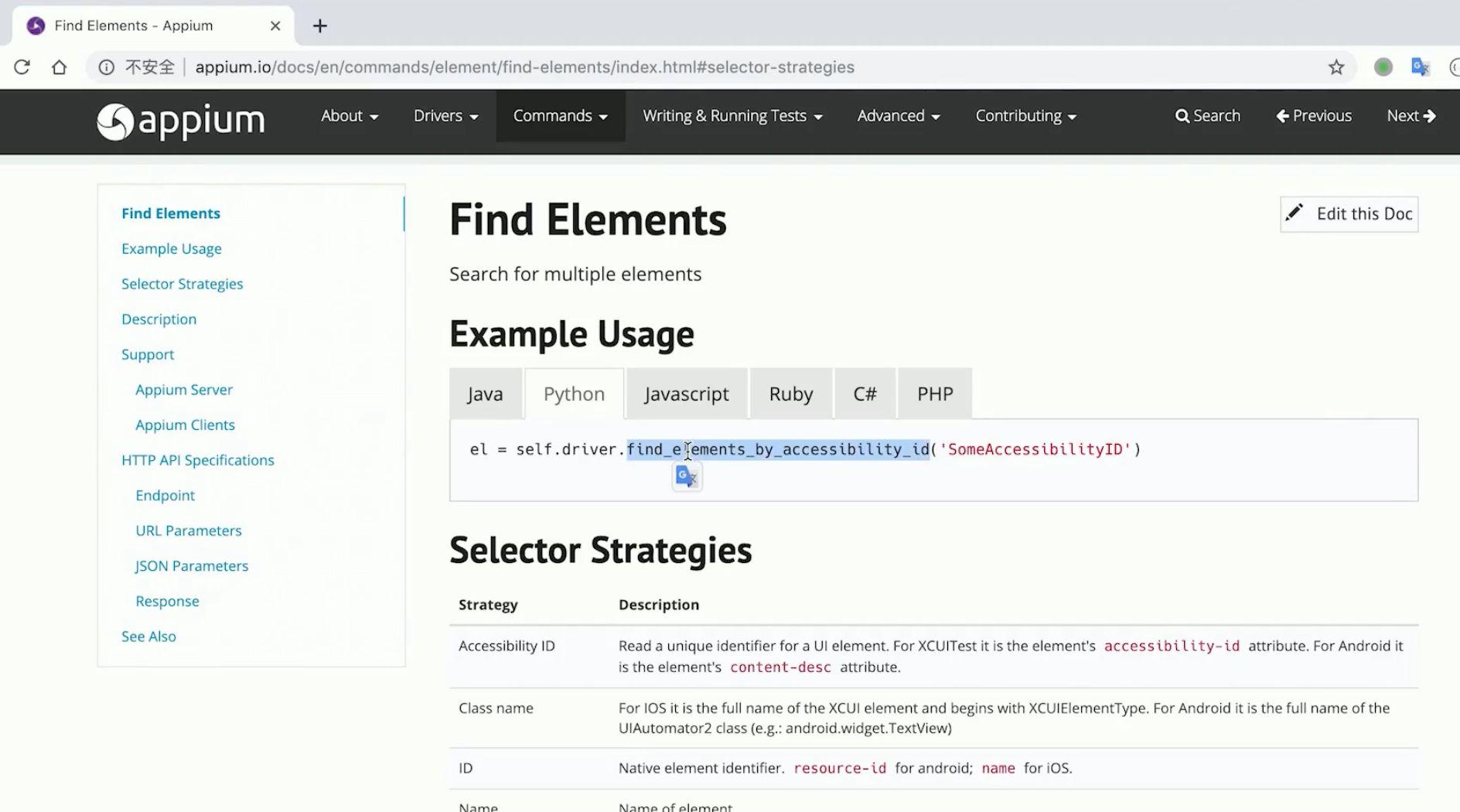Open Description section from sidebar
Screen dimensions: 1460x812
click(159, 319)
